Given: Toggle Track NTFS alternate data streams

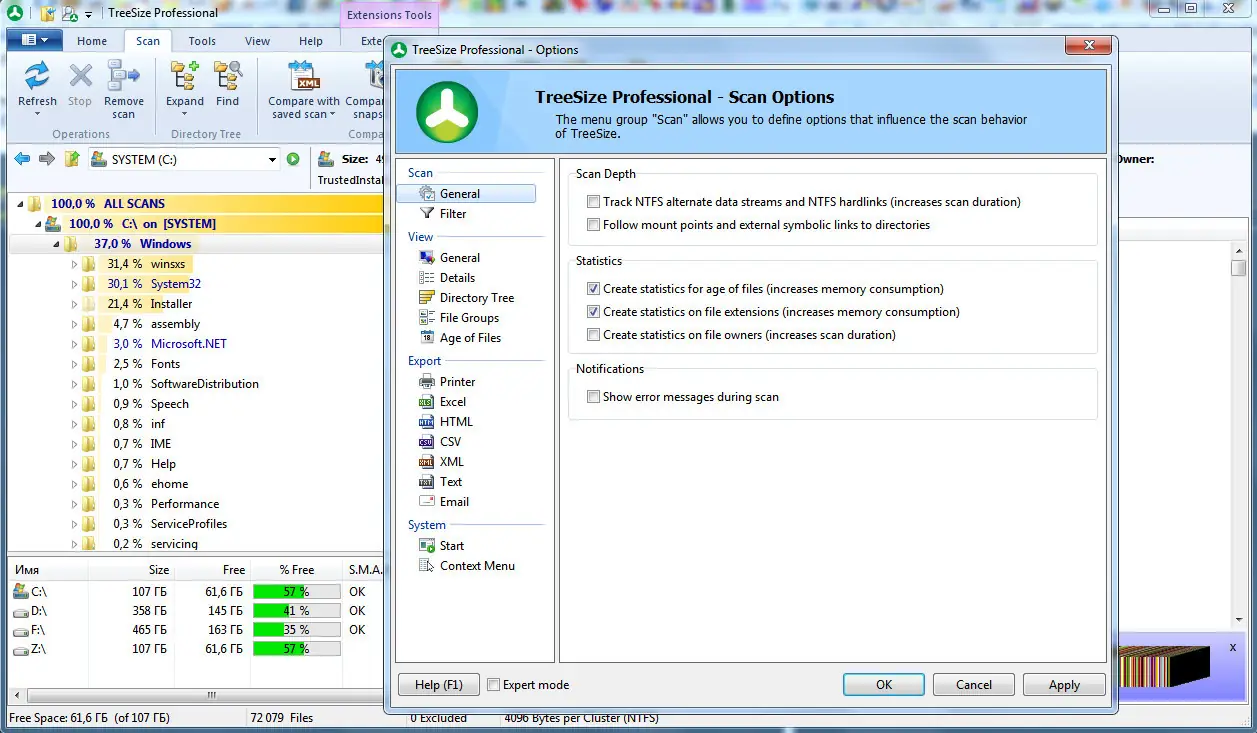Looking at the screenshot, I should pos(594,202).
